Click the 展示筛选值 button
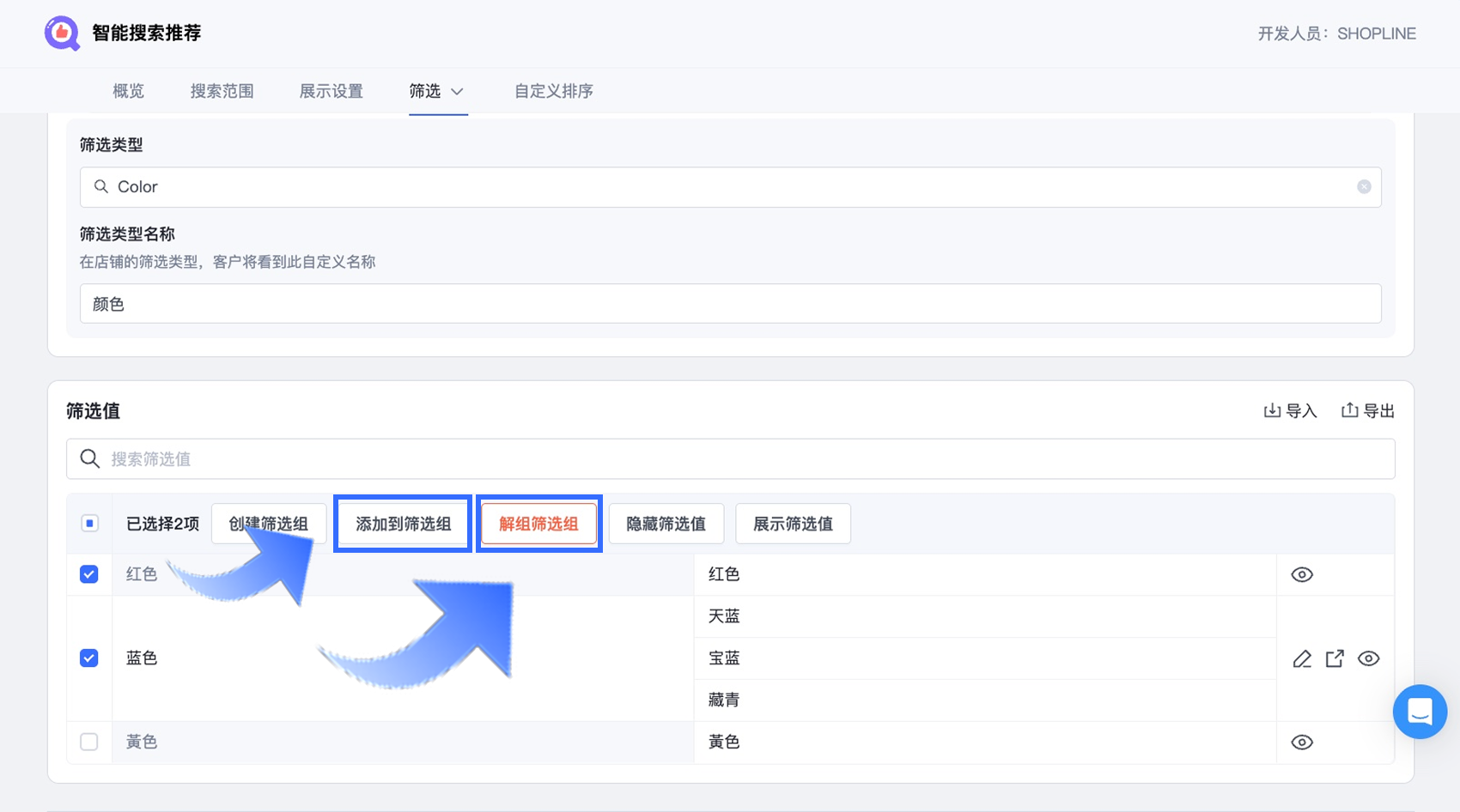Screen dimensions: 1460x812 (x=793, y=524)
